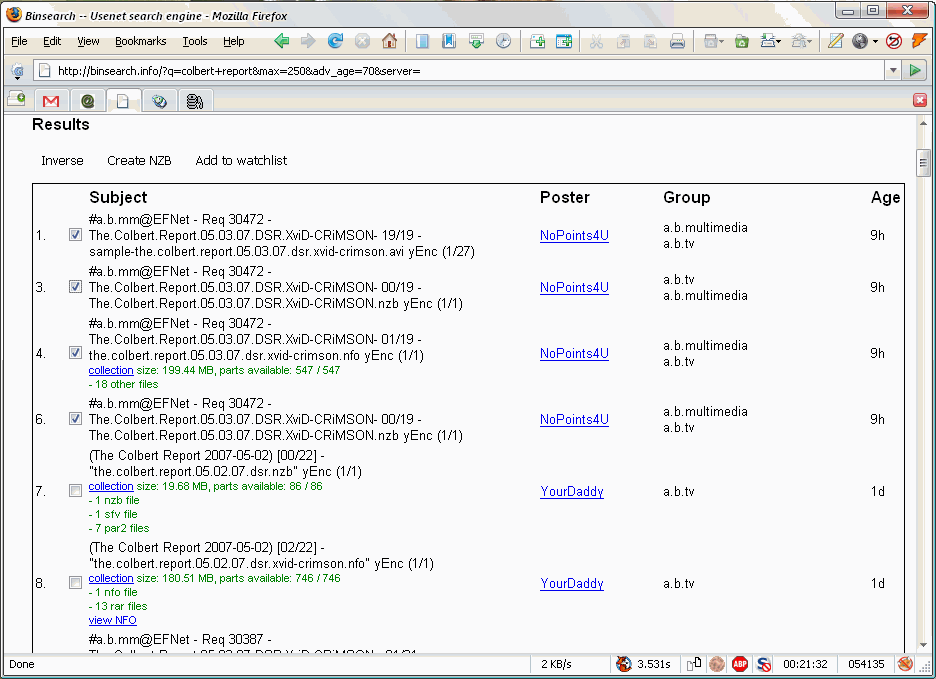
Task: Open a new tab with the plus icon
Action: (x=537, y=41)
